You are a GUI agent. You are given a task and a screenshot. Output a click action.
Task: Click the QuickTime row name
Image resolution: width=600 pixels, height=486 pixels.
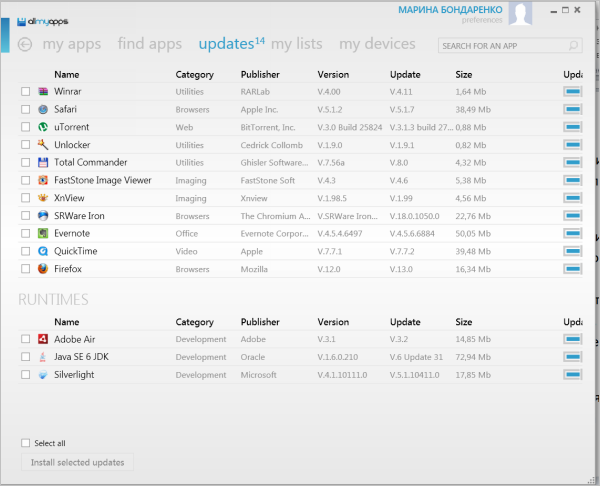click(75, 251)
